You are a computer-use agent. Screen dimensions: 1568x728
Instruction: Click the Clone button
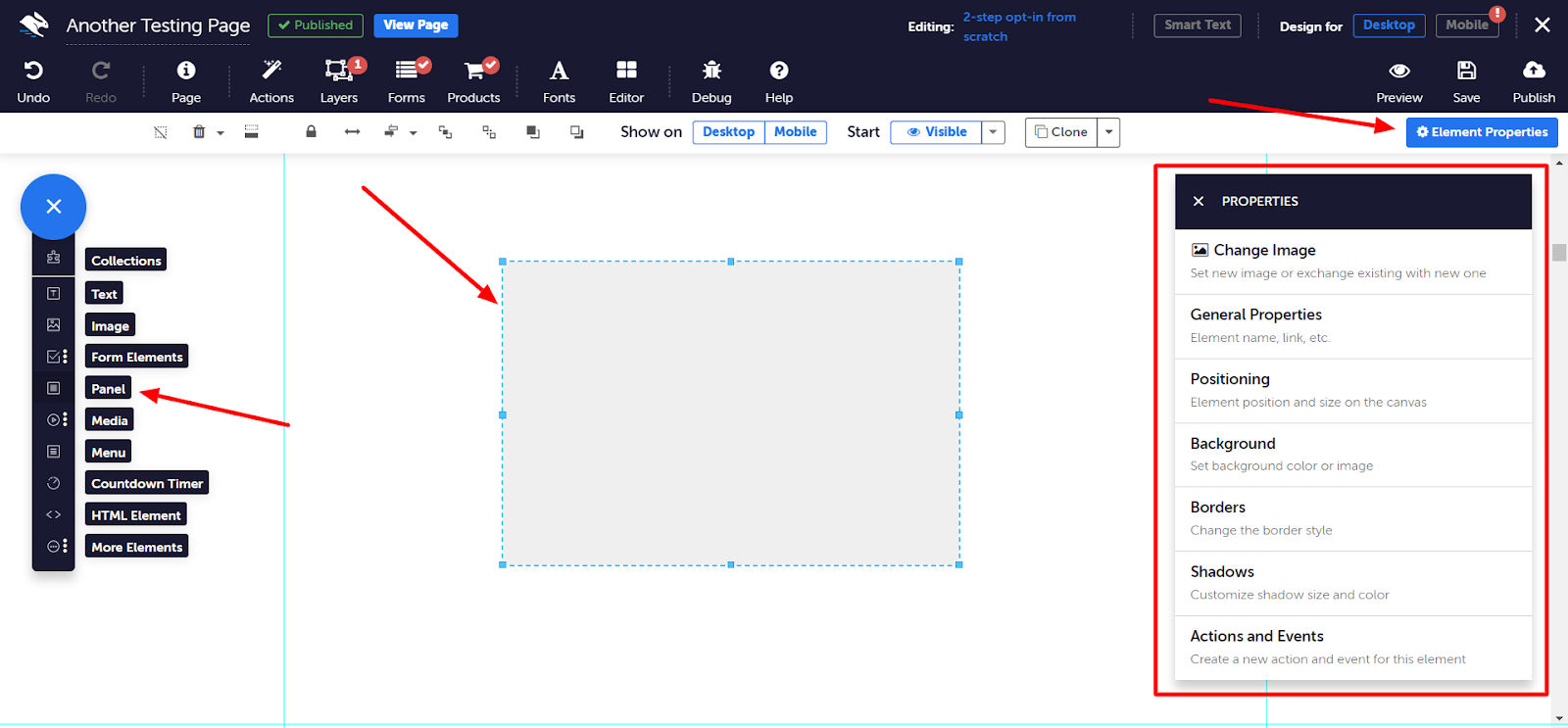click(1061, 132)
